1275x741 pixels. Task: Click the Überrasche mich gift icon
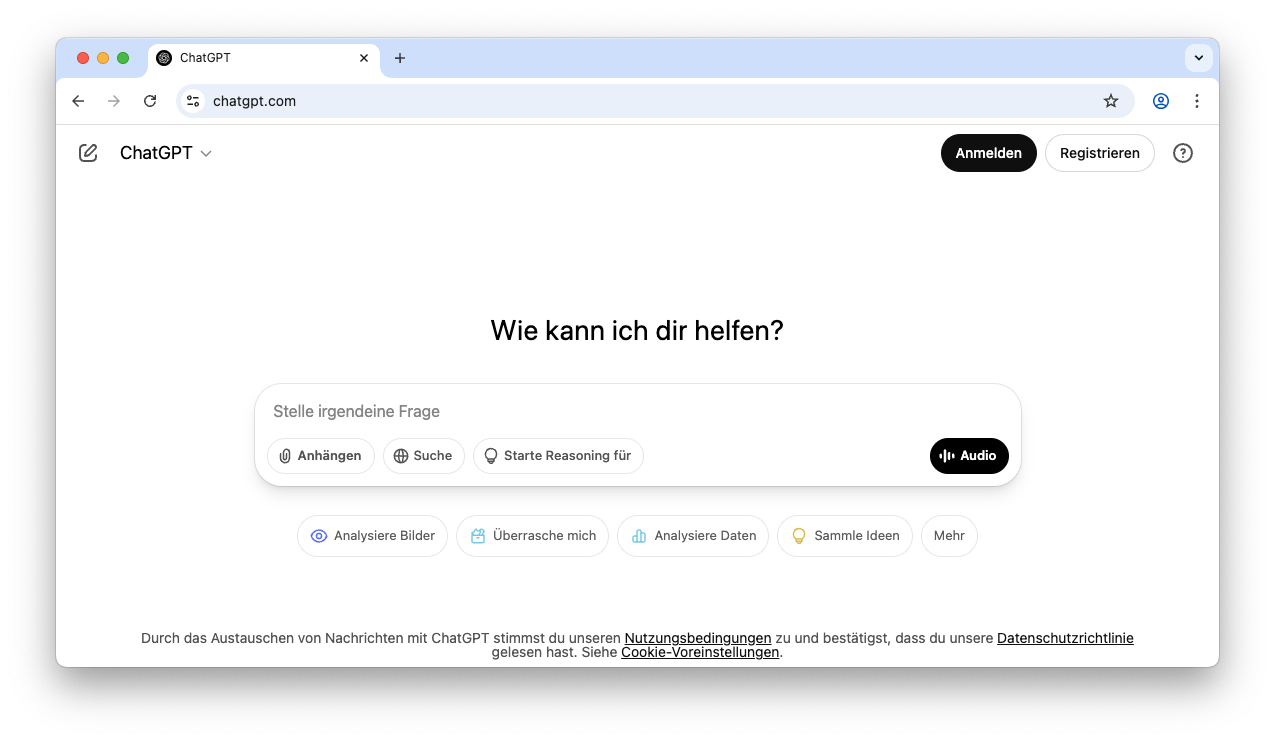click(x=478, y=536)
